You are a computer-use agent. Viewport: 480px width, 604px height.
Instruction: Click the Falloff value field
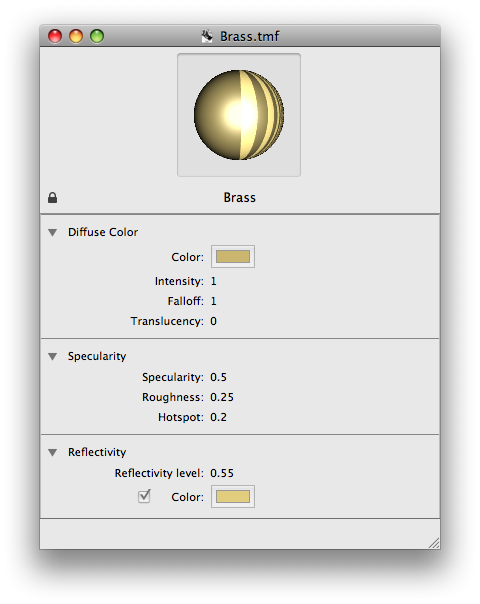pyautogui.click(x=213, y=301)
